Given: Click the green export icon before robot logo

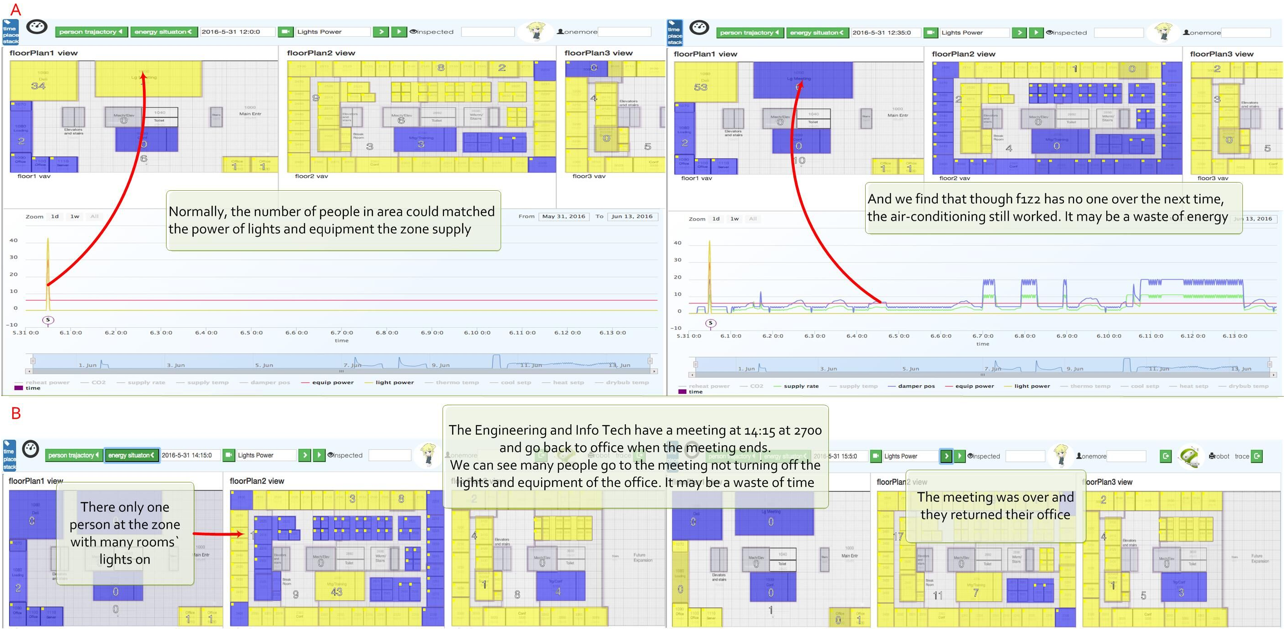Looking at the screenshot, I should pyautogui.click(x=1165, y=456).
